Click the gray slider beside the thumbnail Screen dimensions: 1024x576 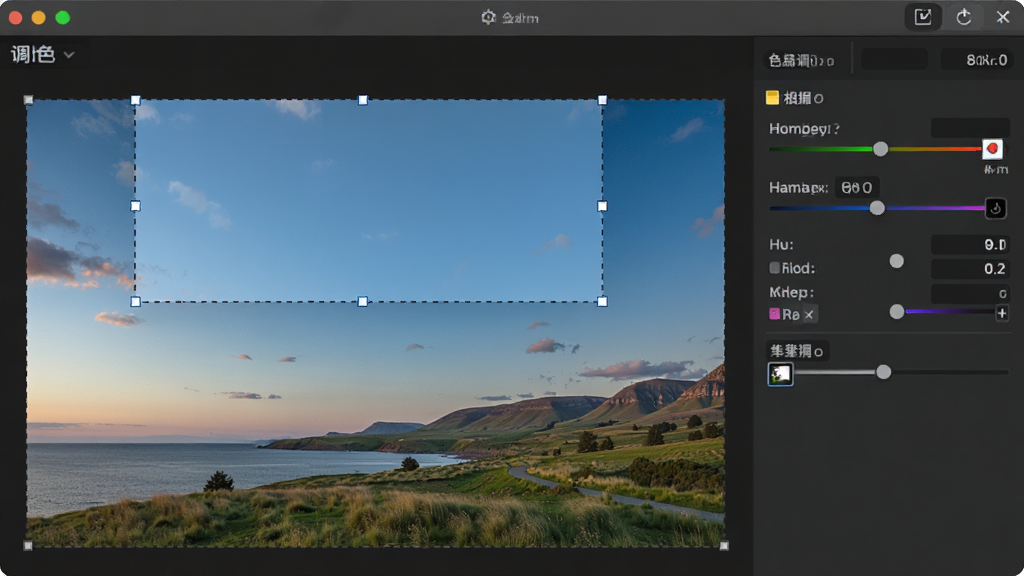(x=901, y=372)
